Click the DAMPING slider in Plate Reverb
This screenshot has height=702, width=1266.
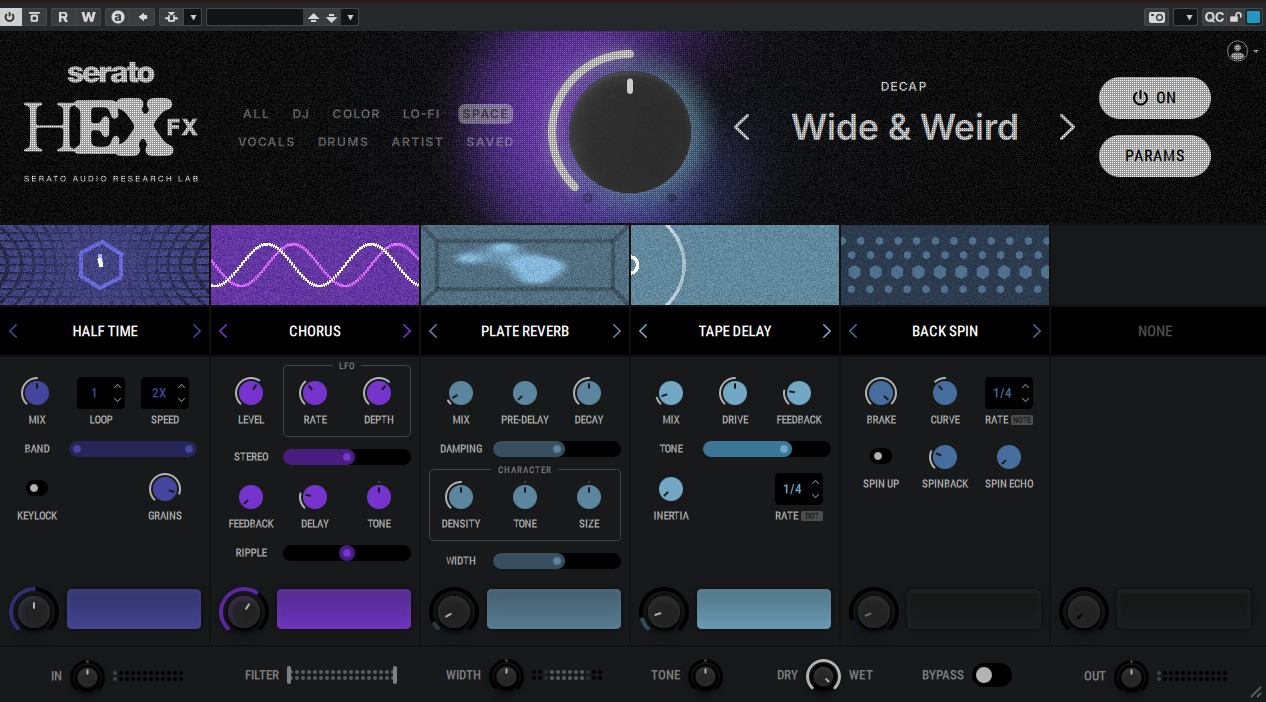click(557, 449)
